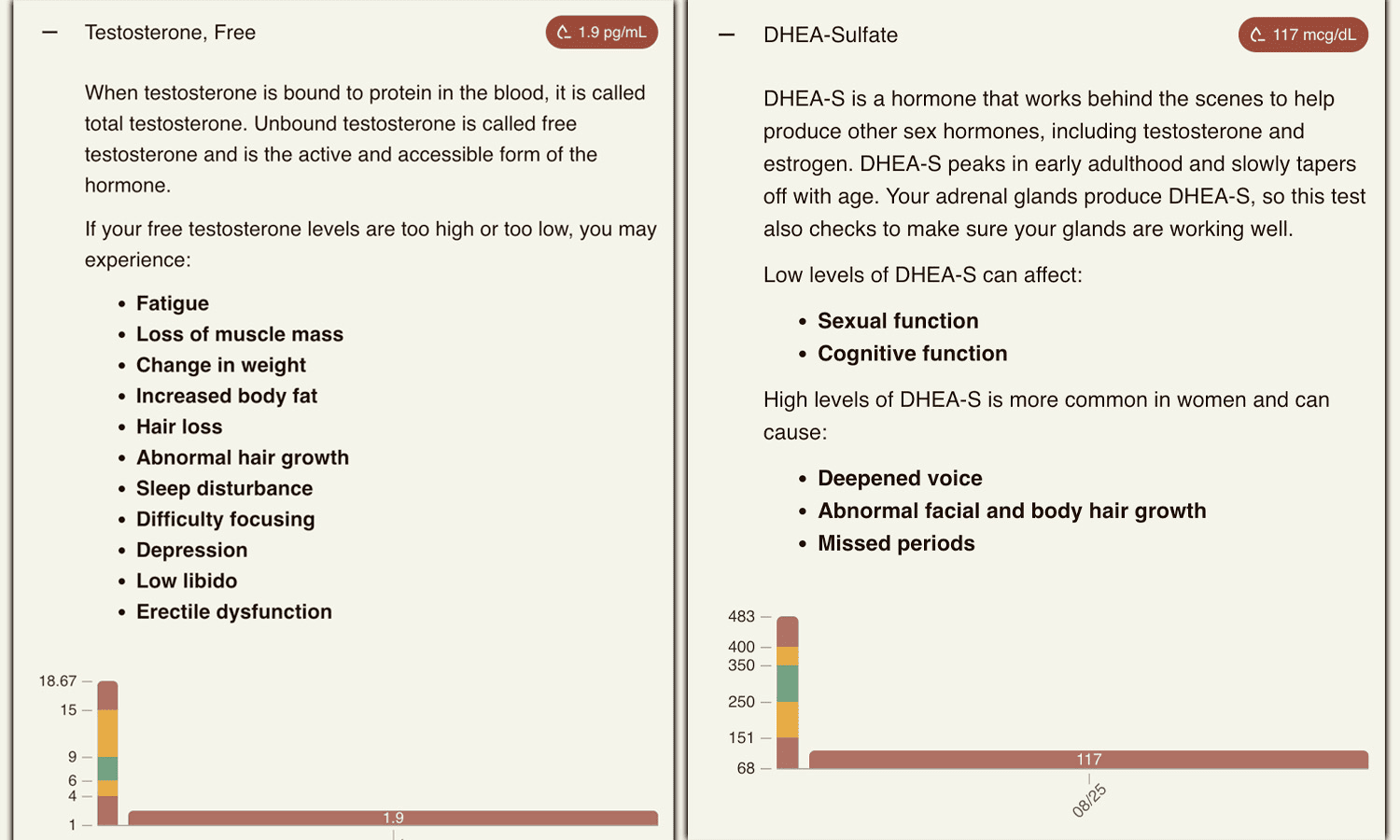Click the Cognitive function list item
This screenshot has width=1400, height=840.
913,354
